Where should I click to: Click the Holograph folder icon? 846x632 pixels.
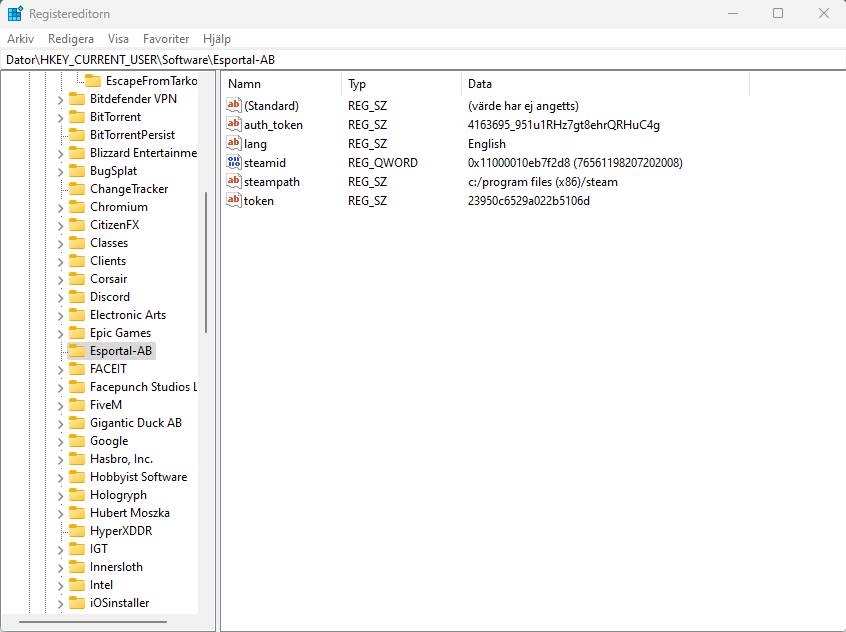pos(77,495)
